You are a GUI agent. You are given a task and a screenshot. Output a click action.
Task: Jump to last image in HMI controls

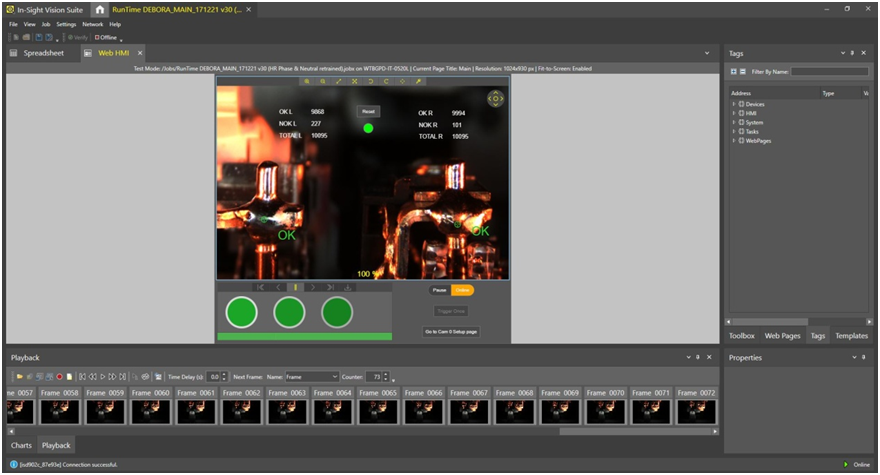click(331, 287)
